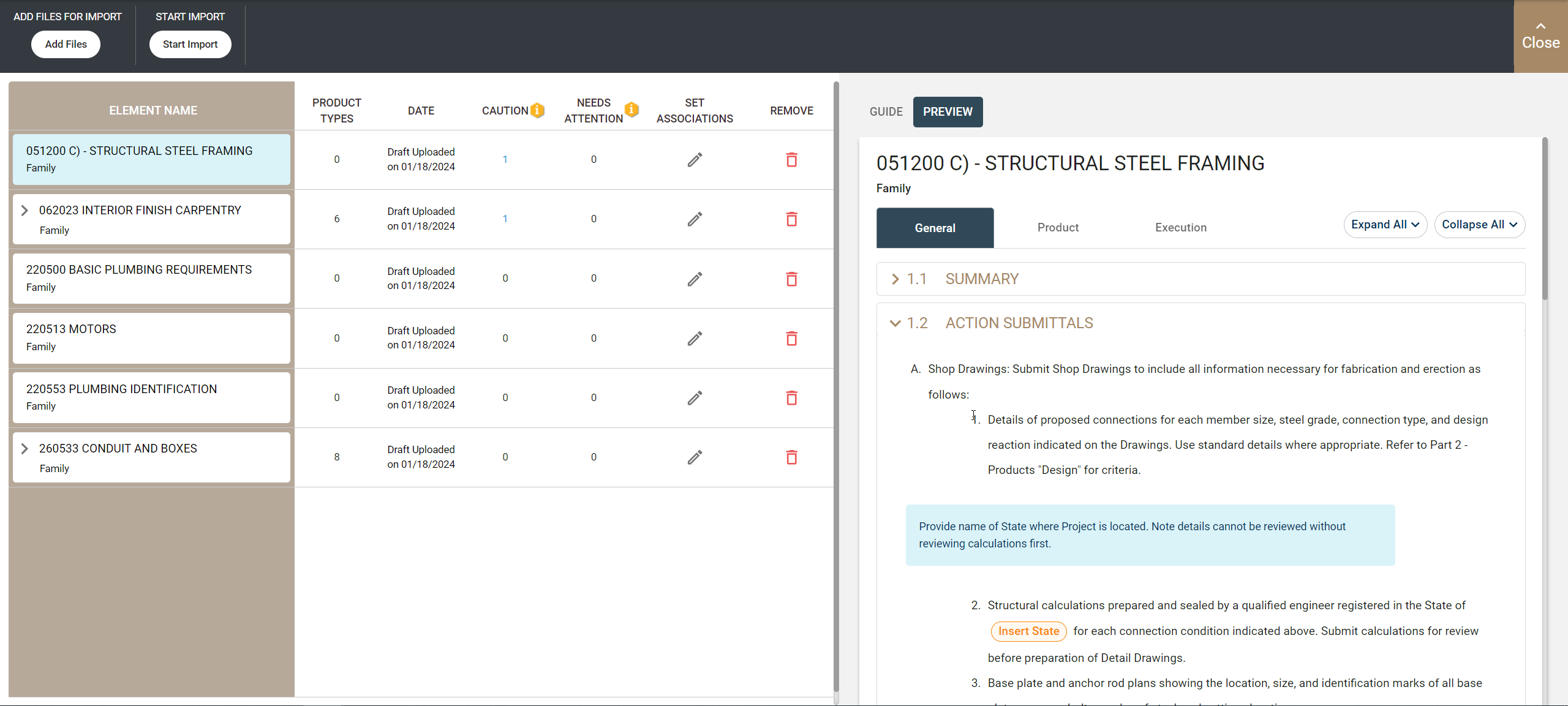Click the Insert State placeholder chip

[1028, 631]
